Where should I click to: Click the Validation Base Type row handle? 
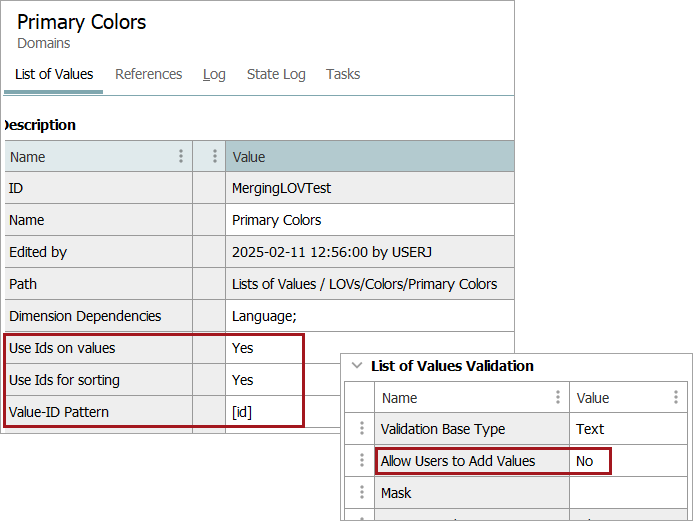pos(362,429)
